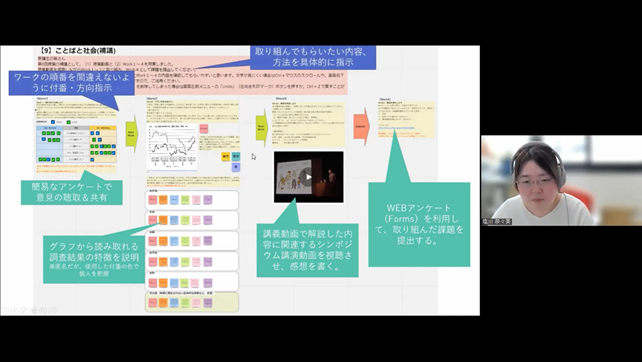The height and width of the screenshot is (362, 642).
Task: Click the line graph image in Work2
Action: pyautogui.click(x=172, y=147)
